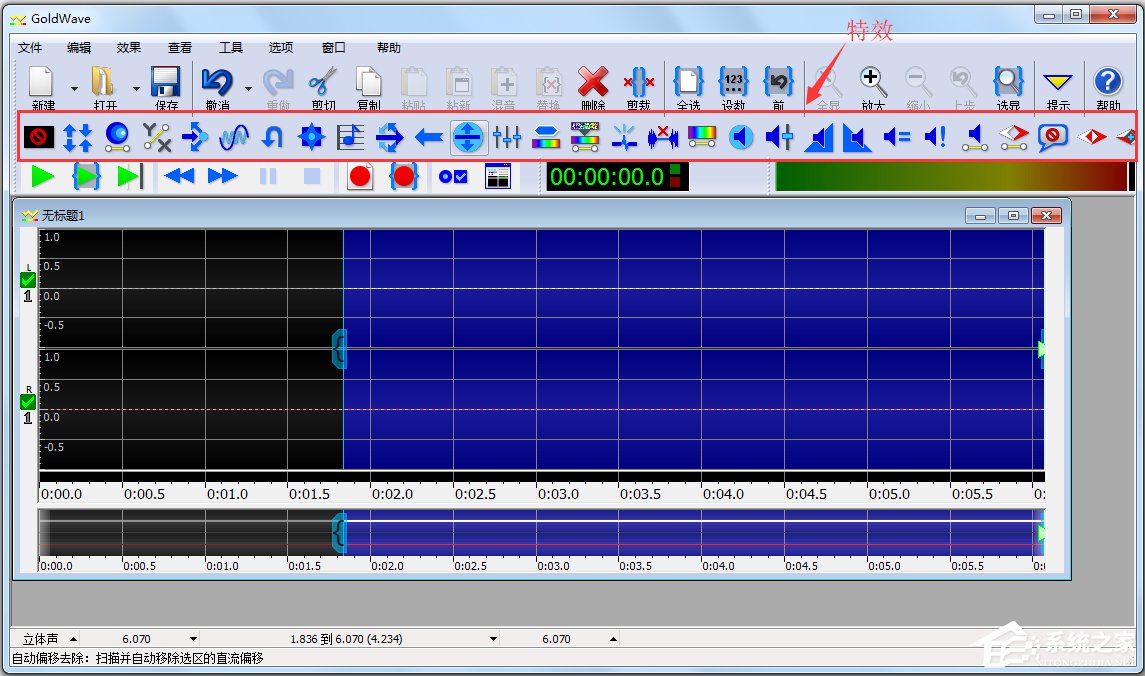
Task: Open the Compressor/Expander effect with vertical arrows
Action: tap(78, 137)
